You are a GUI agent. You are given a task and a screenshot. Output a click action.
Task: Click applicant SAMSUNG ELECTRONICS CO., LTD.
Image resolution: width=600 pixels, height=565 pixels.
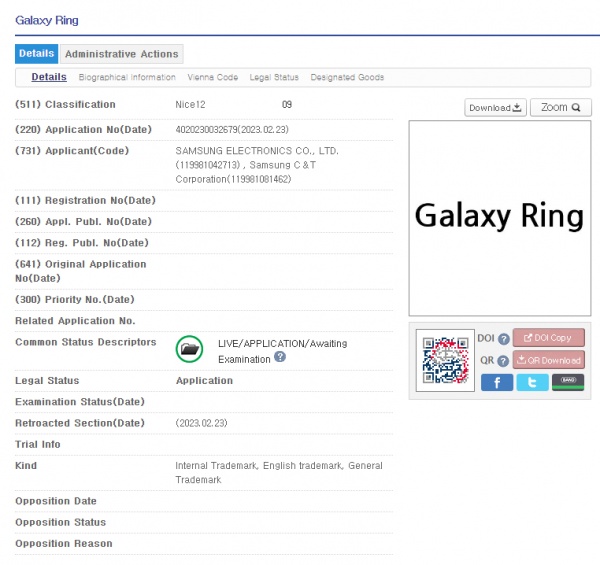coord(257,151)
